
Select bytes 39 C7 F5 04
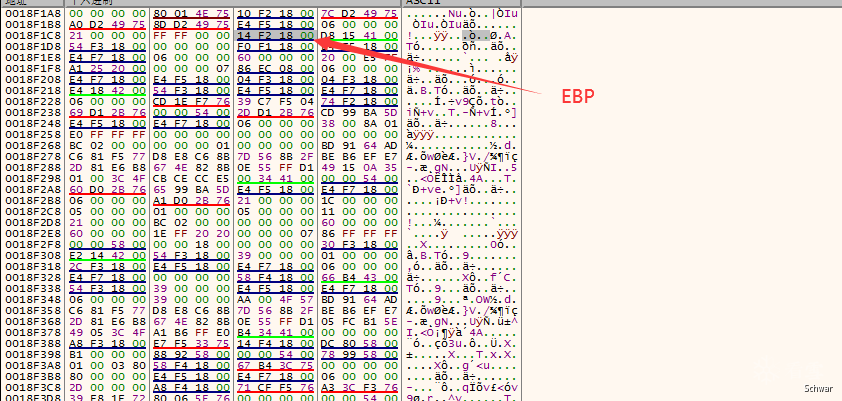click(x=275, y=101)
